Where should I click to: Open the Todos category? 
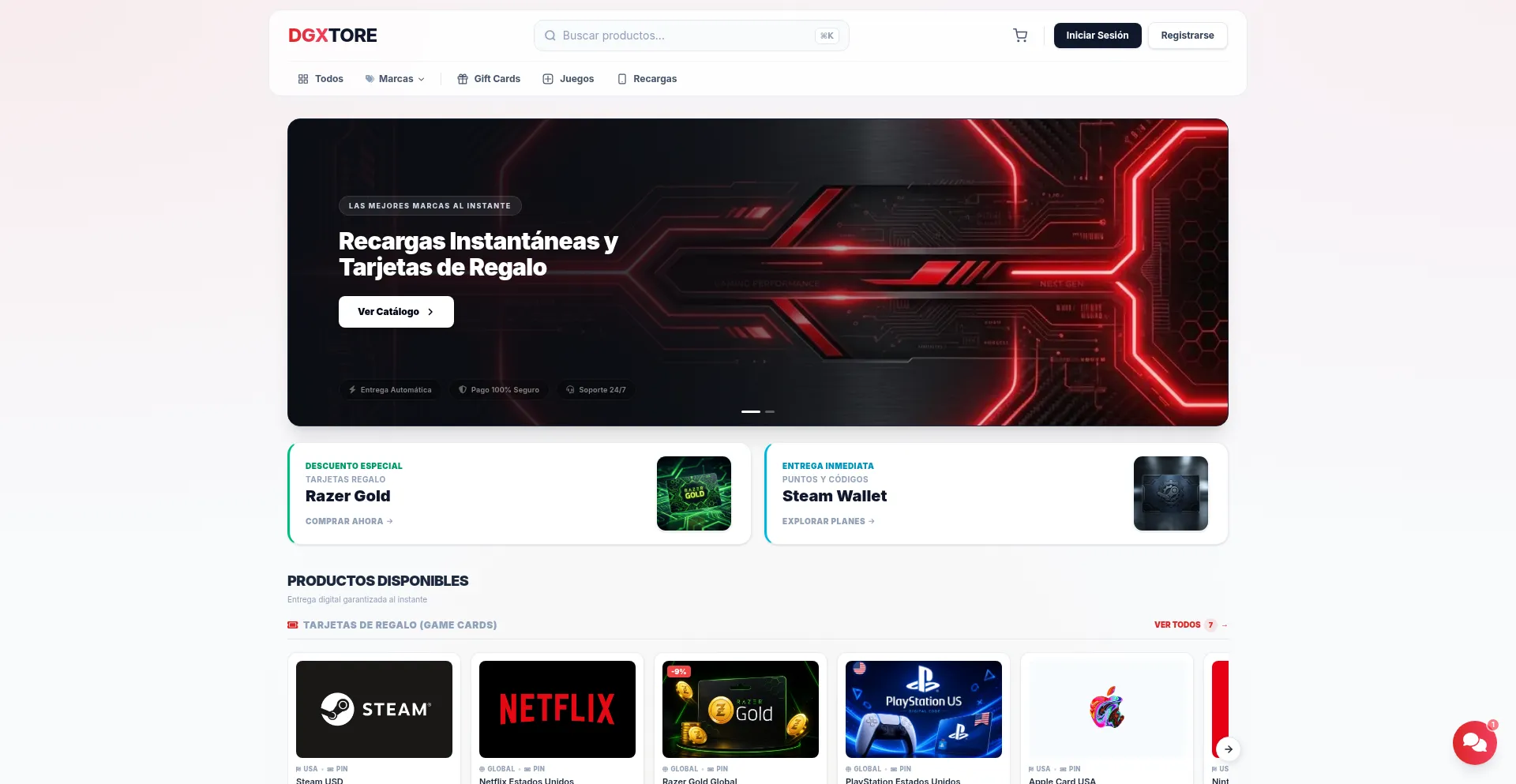tap(321, 79)
